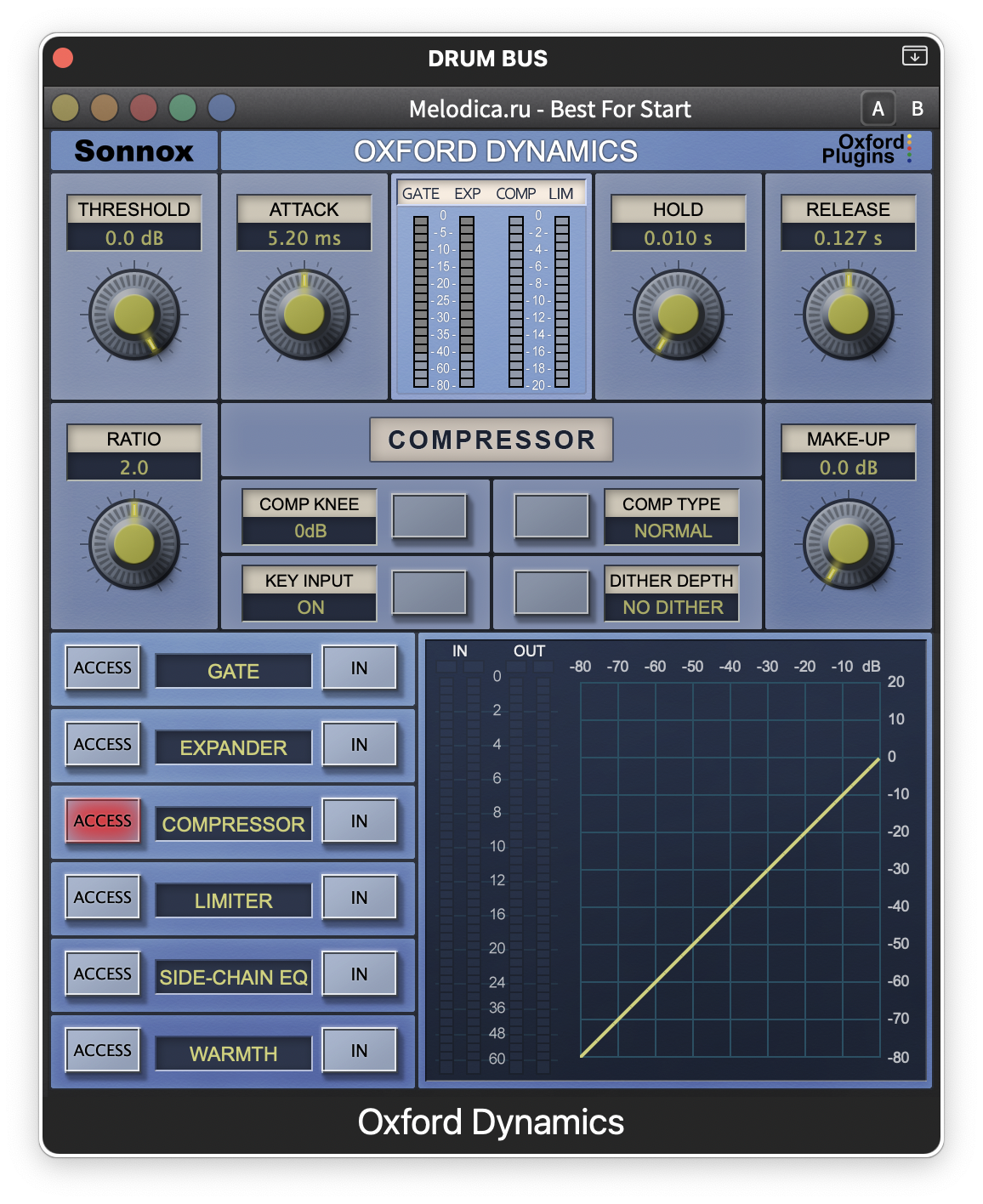Toggle the button next to KEY INPUT

[x=429, y=593]
